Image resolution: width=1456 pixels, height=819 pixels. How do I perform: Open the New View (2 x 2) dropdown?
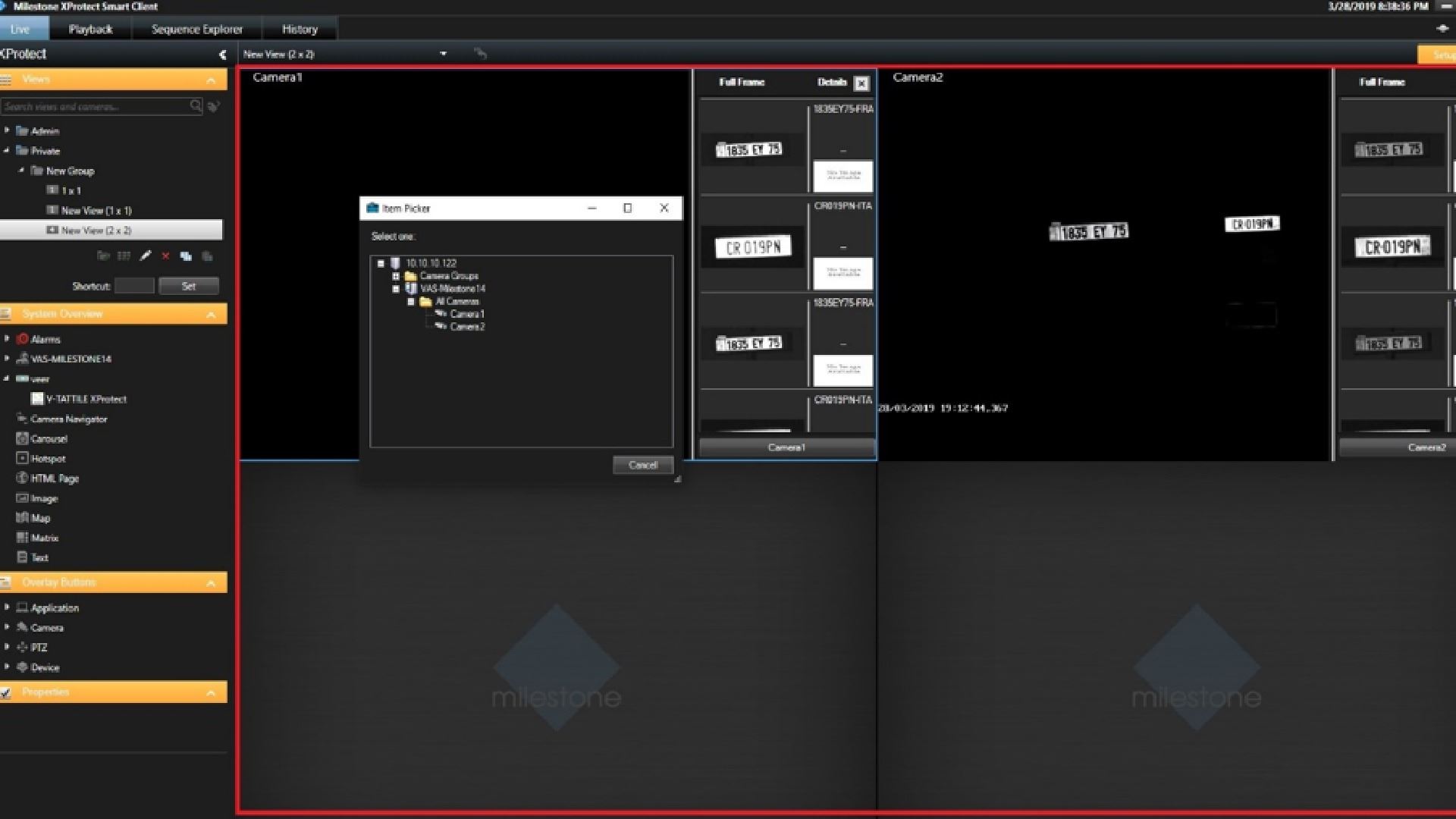(x=443, y=54)
